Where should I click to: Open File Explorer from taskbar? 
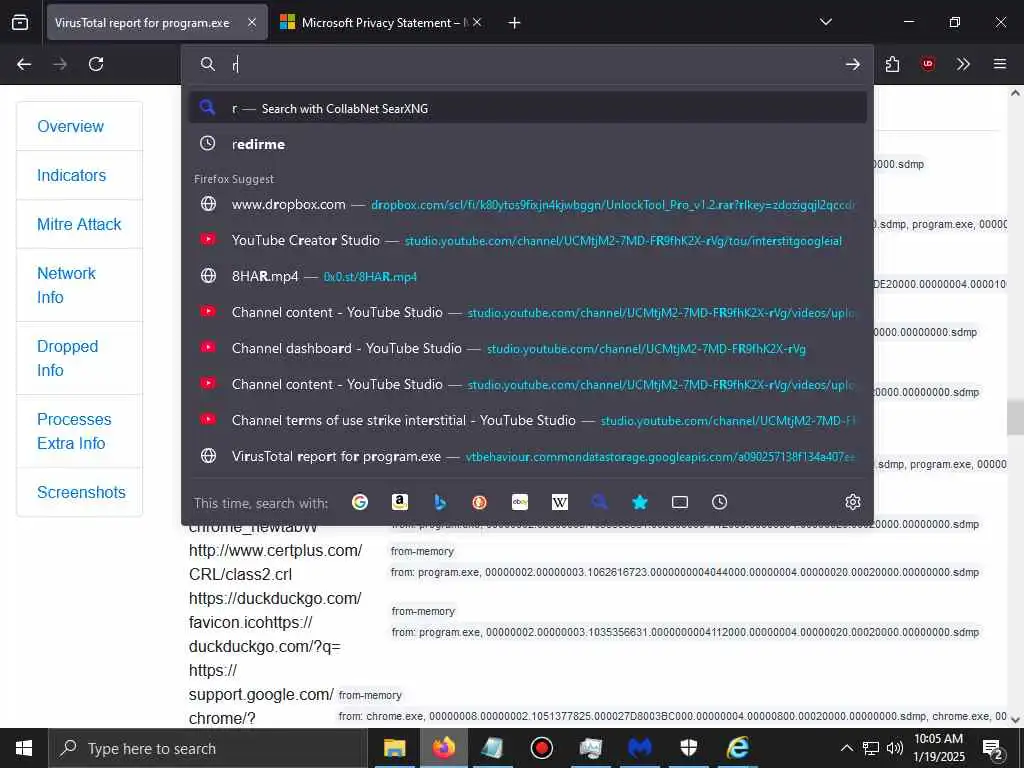(x=394, y=748)
